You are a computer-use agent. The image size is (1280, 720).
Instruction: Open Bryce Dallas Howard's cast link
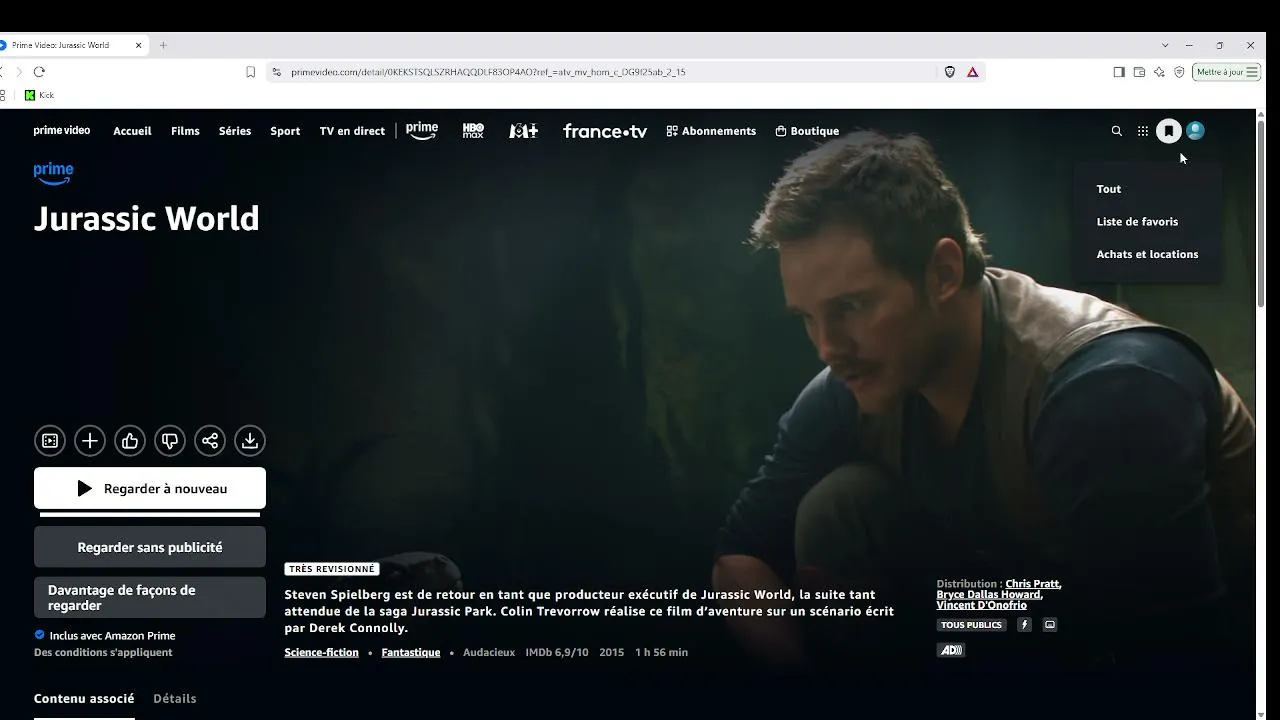pos(989,595)
